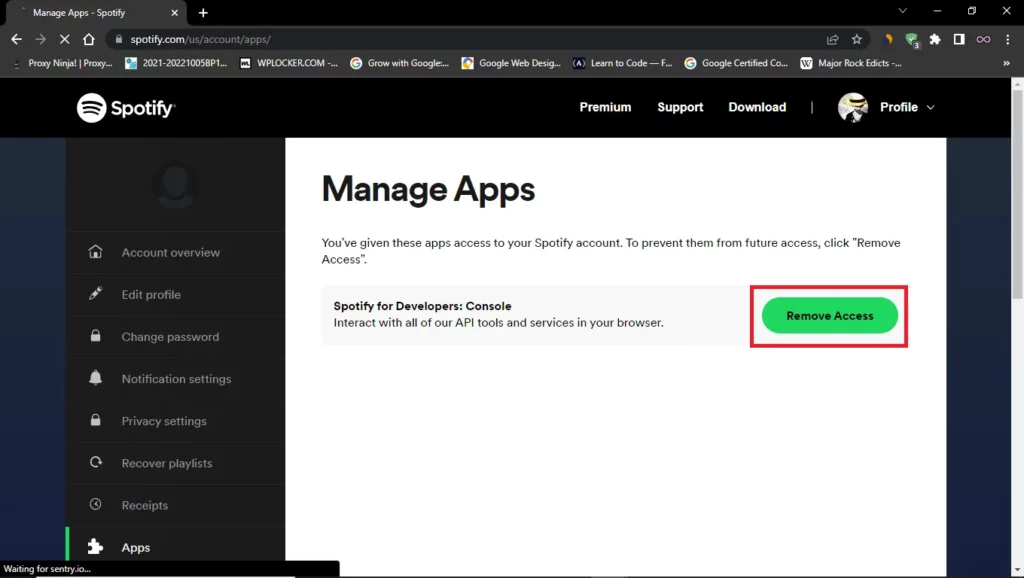Bookmark this page with the star icon
Viewport: 1024px width, 578px height.
(857, 39)
